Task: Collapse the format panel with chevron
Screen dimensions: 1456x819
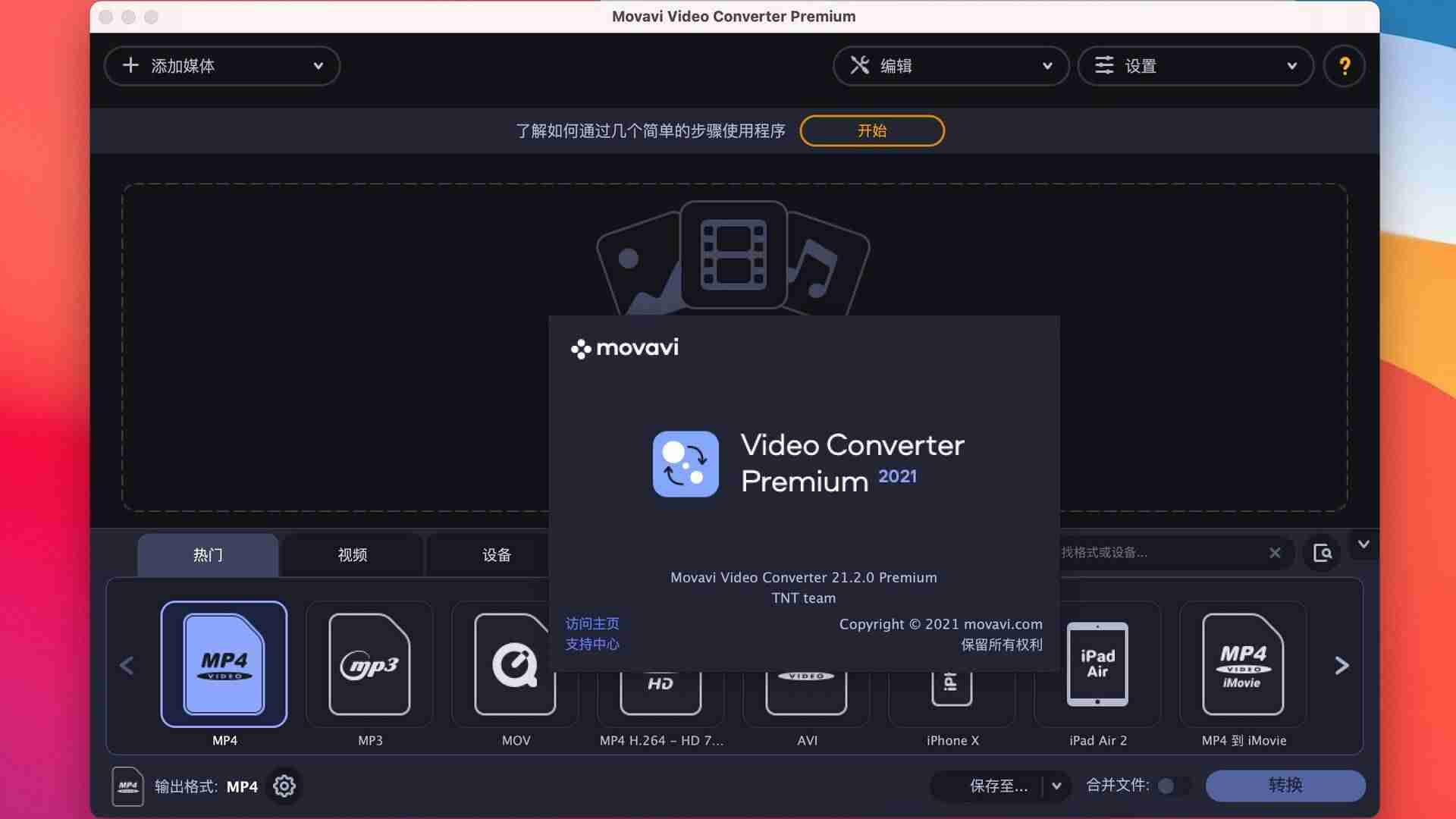Action: click(1363, 544)
